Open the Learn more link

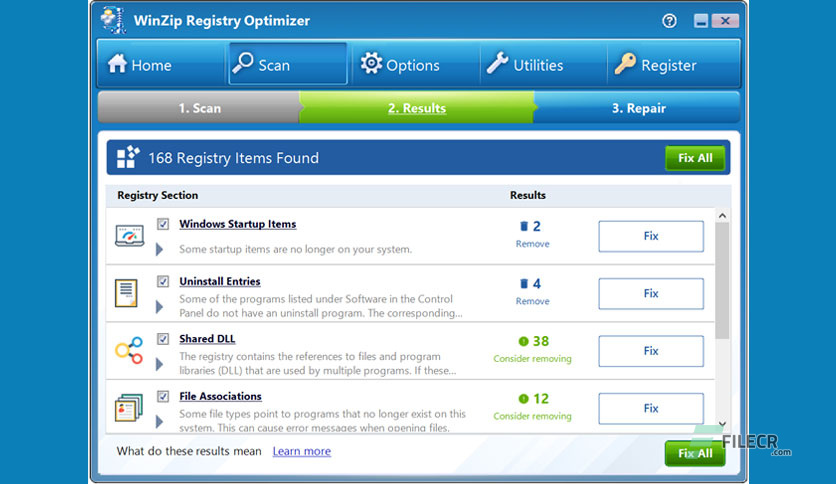[x=302, y=451]
